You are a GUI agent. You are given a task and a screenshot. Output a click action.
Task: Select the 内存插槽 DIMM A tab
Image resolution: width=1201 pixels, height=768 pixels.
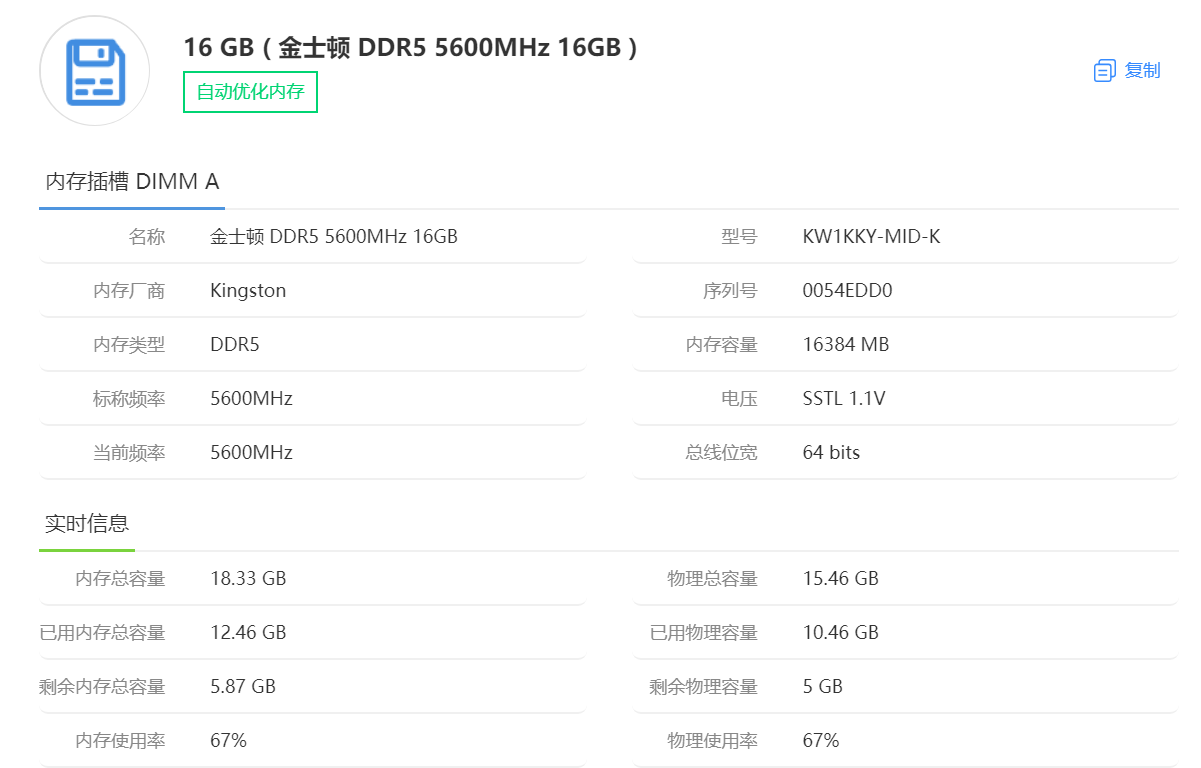(132, 182)
